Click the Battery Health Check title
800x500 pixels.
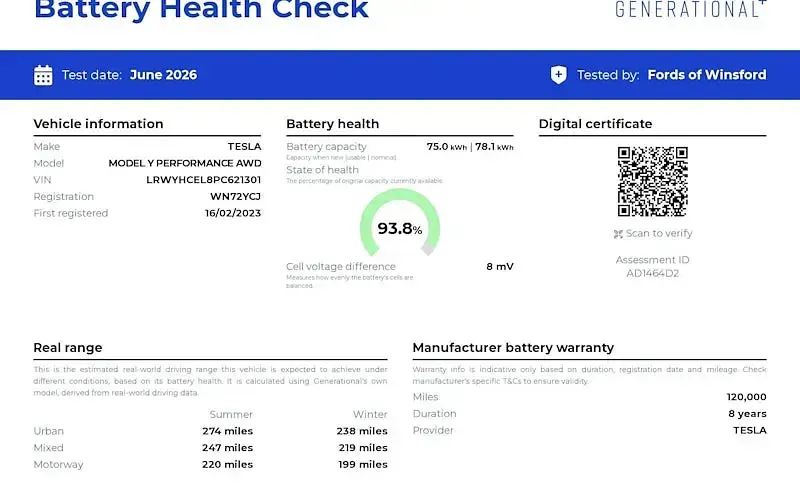201,9
